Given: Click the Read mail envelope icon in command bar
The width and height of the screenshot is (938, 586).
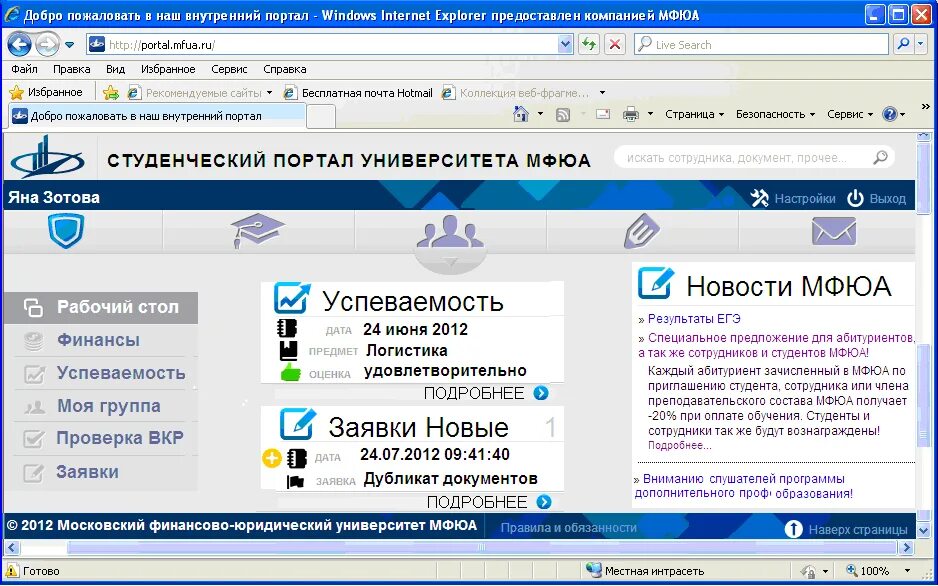Looking at the screenshot, I should click(602, 114).
